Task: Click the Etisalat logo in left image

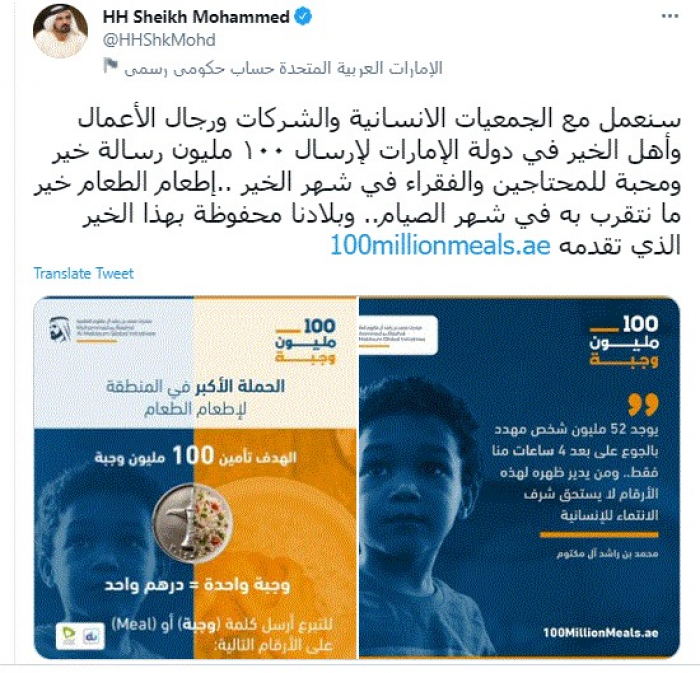Action: click(68, 636)
